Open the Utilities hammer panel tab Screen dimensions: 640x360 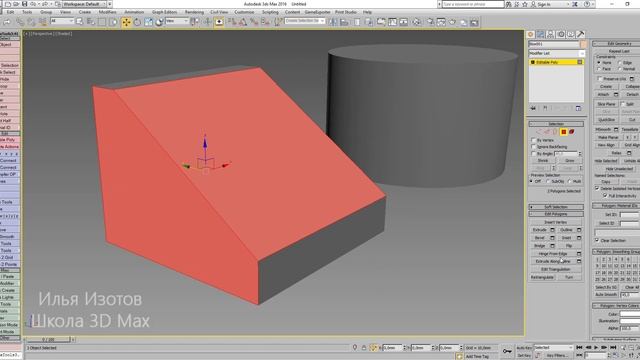tap(580, 34)
